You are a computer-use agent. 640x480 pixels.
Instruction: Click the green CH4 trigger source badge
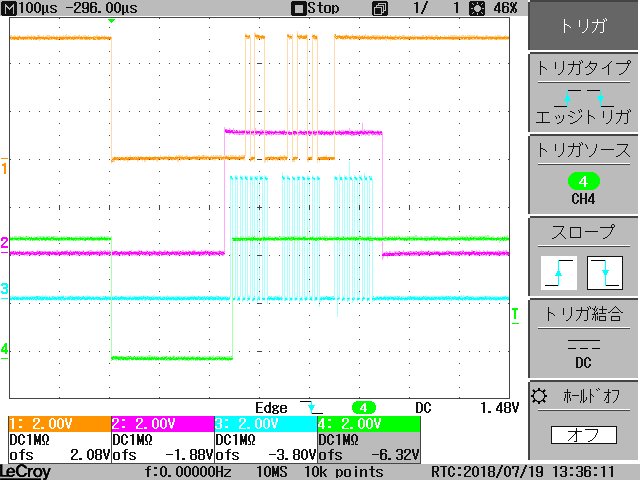pos(584,181)
